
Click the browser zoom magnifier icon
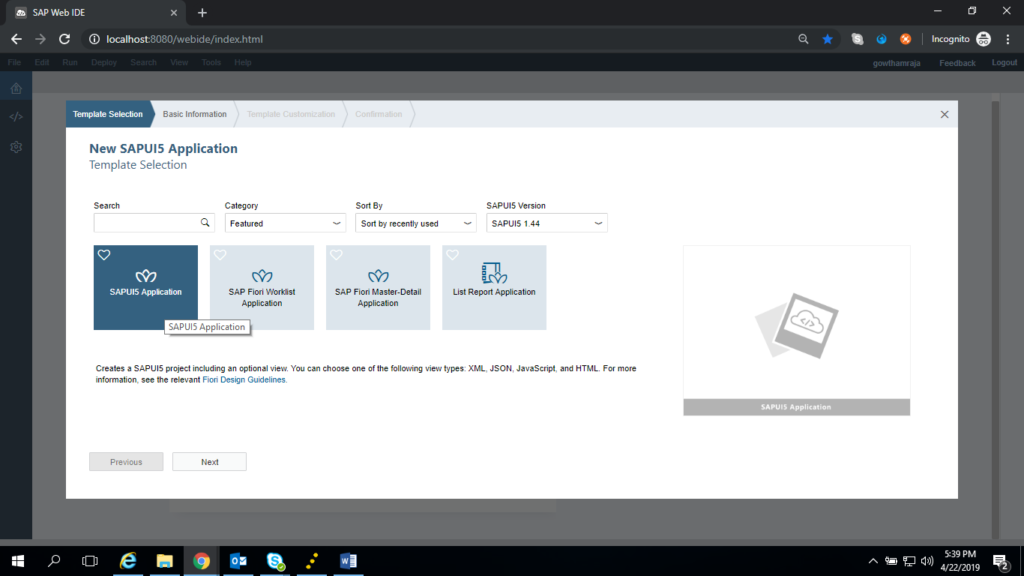click(x=803, y=39)
